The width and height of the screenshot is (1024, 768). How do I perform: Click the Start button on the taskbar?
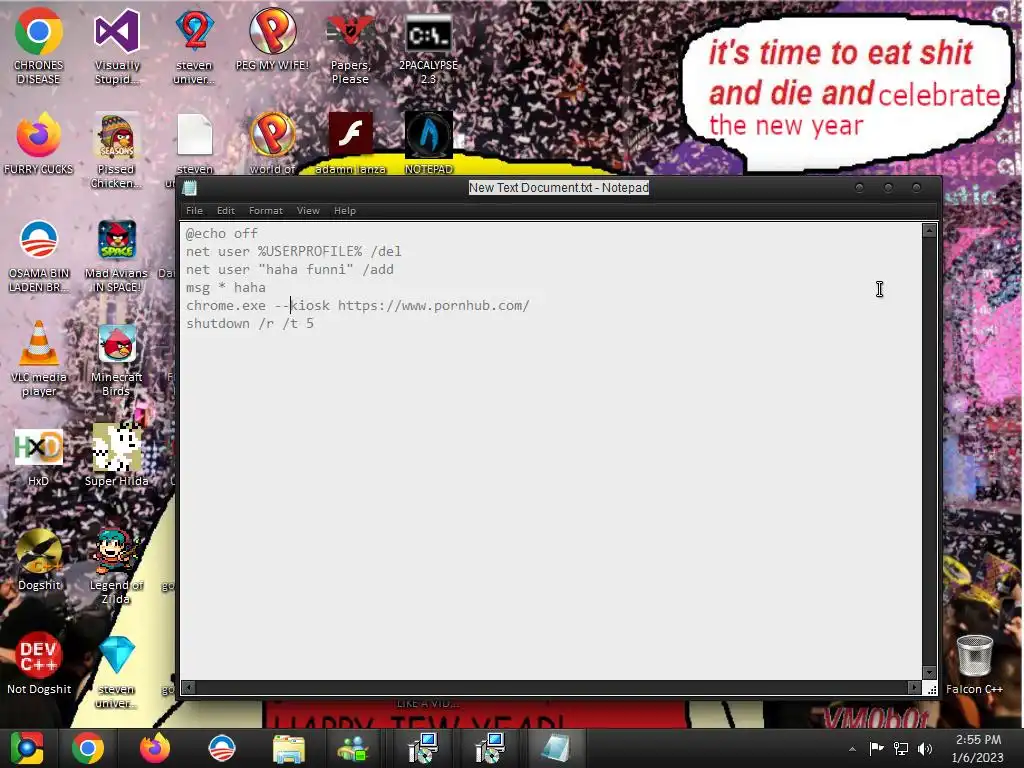(x=27, y=748)
